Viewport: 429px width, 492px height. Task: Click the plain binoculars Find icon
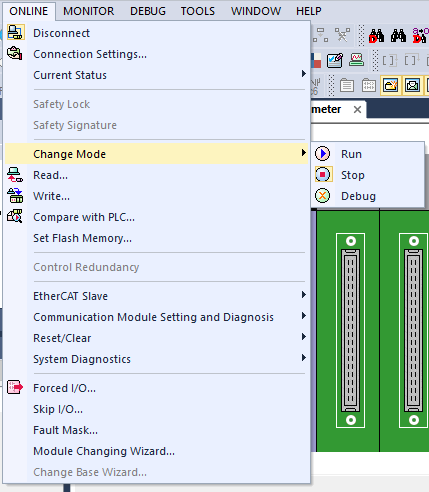pos(398,35)
